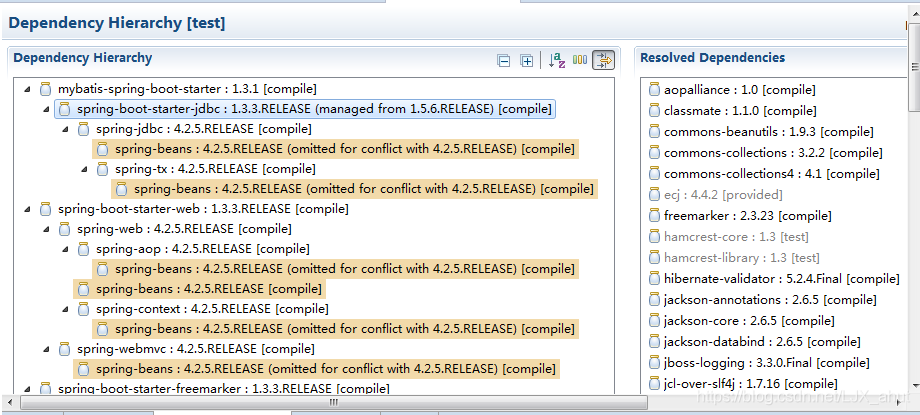Collapse the mybatis-spring-boot-starter node
The width and height of the screenshot is (920, 415).
coord(27,89)
